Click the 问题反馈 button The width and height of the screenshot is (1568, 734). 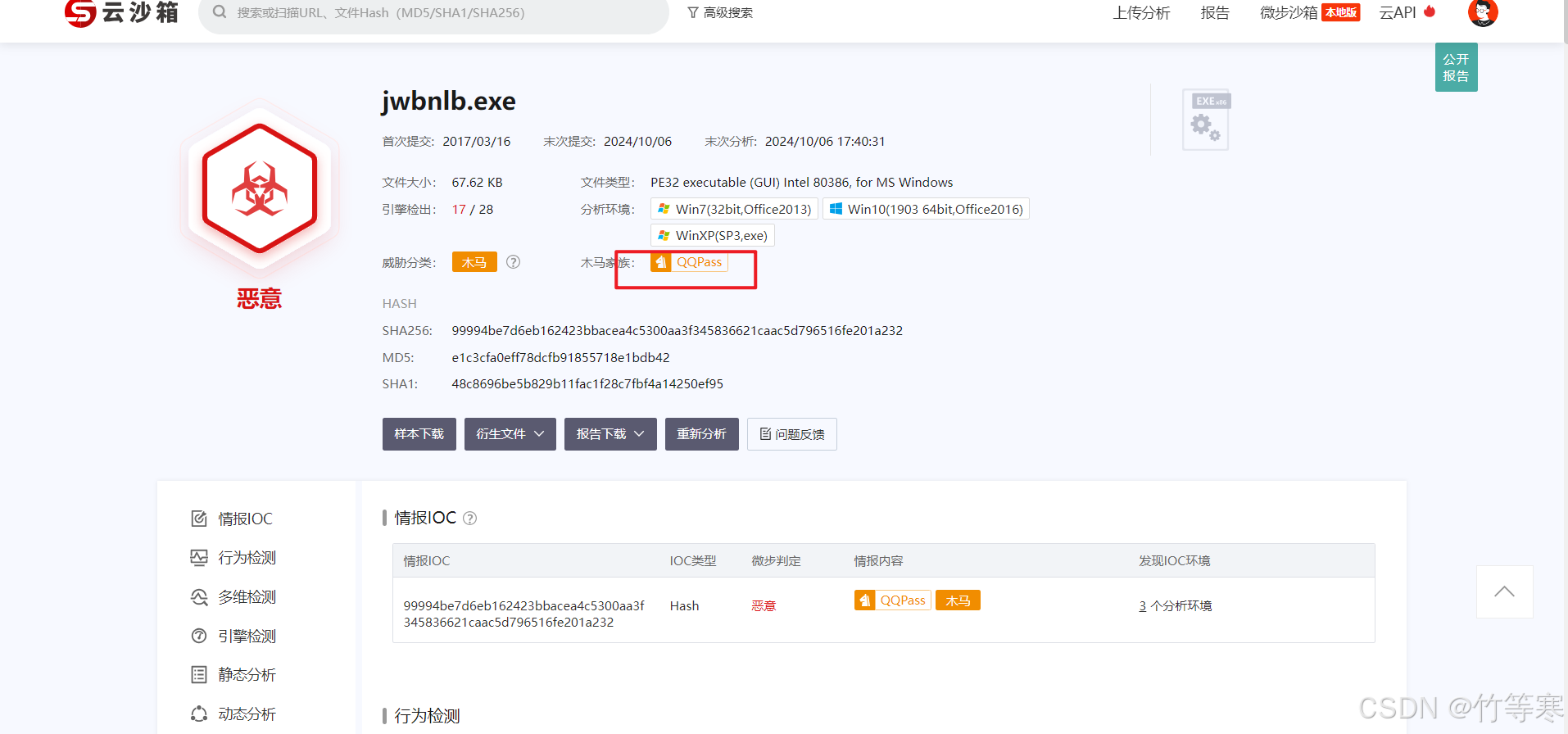[791, 434]
